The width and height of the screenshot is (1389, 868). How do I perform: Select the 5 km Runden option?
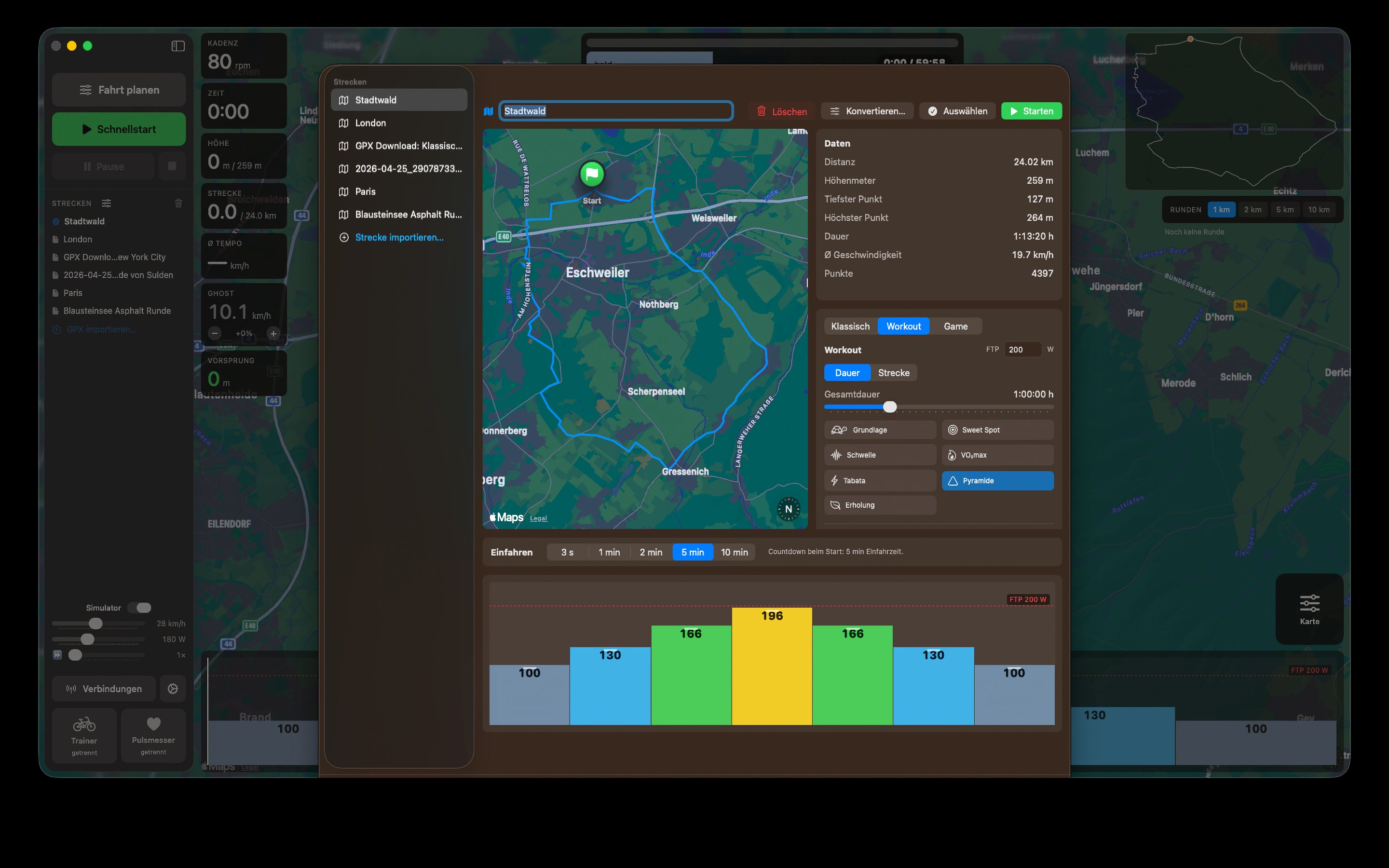pos(1285,210)
